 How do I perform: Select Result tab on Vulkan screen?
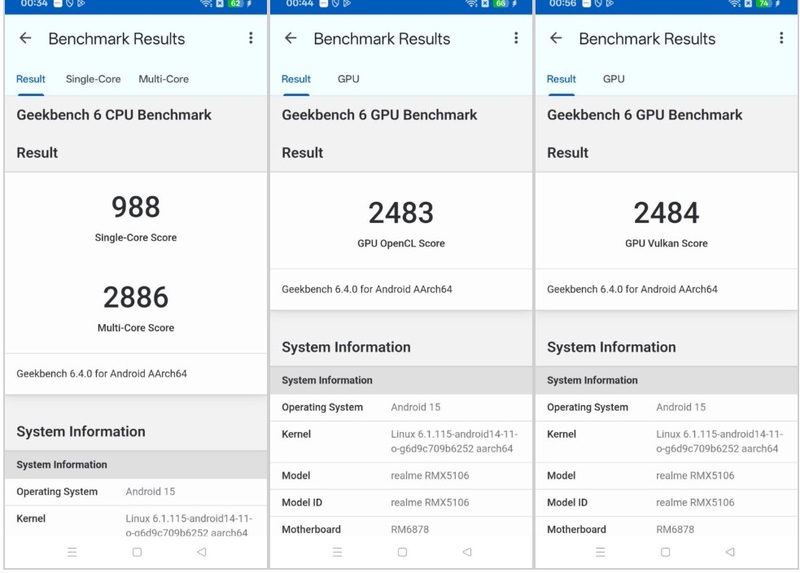561,79
